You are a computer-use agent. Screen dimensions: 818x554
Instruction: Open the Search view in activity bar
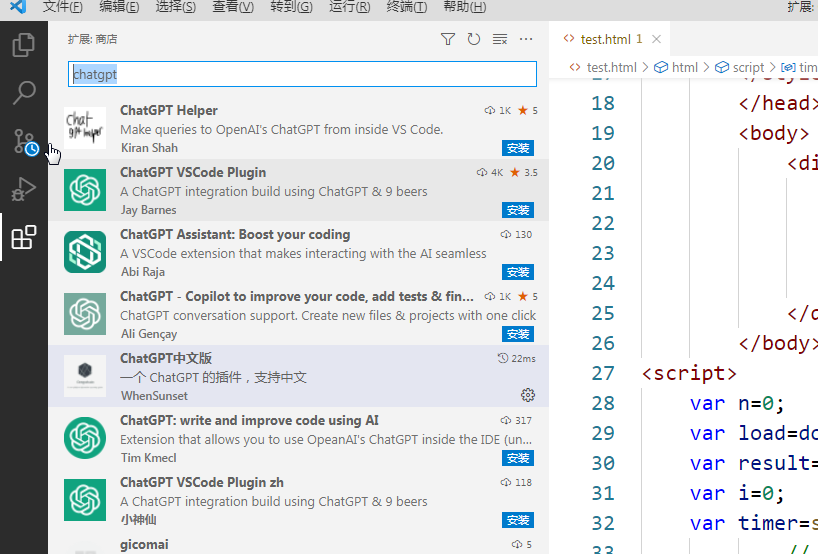pyautogui.click(x=23, y=93)
